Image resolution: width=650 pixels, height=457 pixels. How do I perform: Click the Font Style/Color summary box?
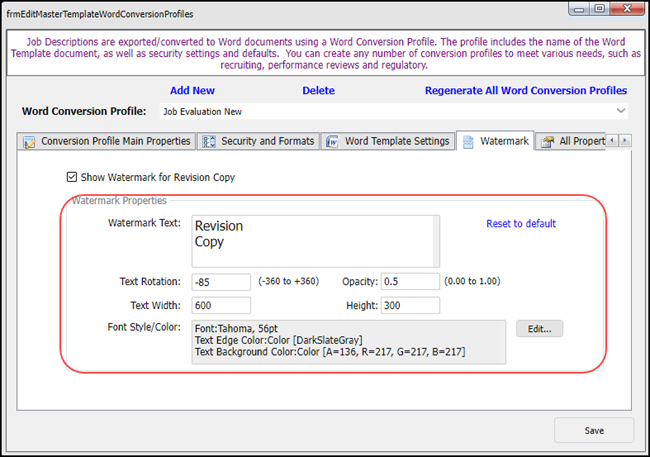click(x=349, y=342)
